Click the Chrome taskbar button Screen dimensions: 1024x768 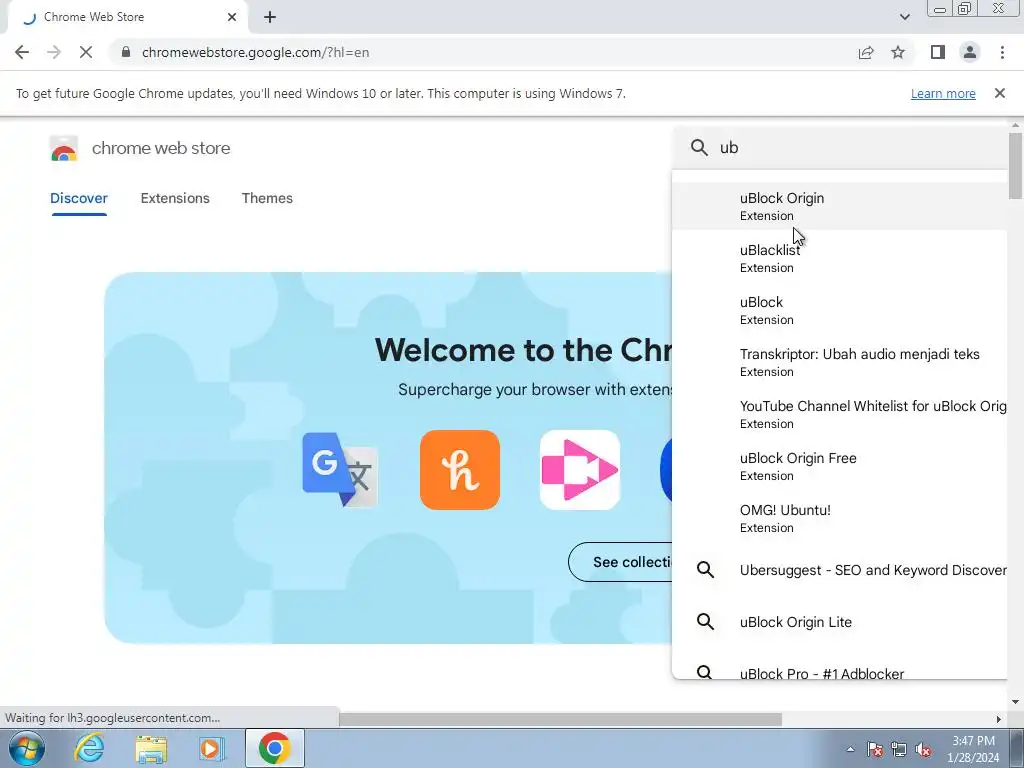pos(274,748)
